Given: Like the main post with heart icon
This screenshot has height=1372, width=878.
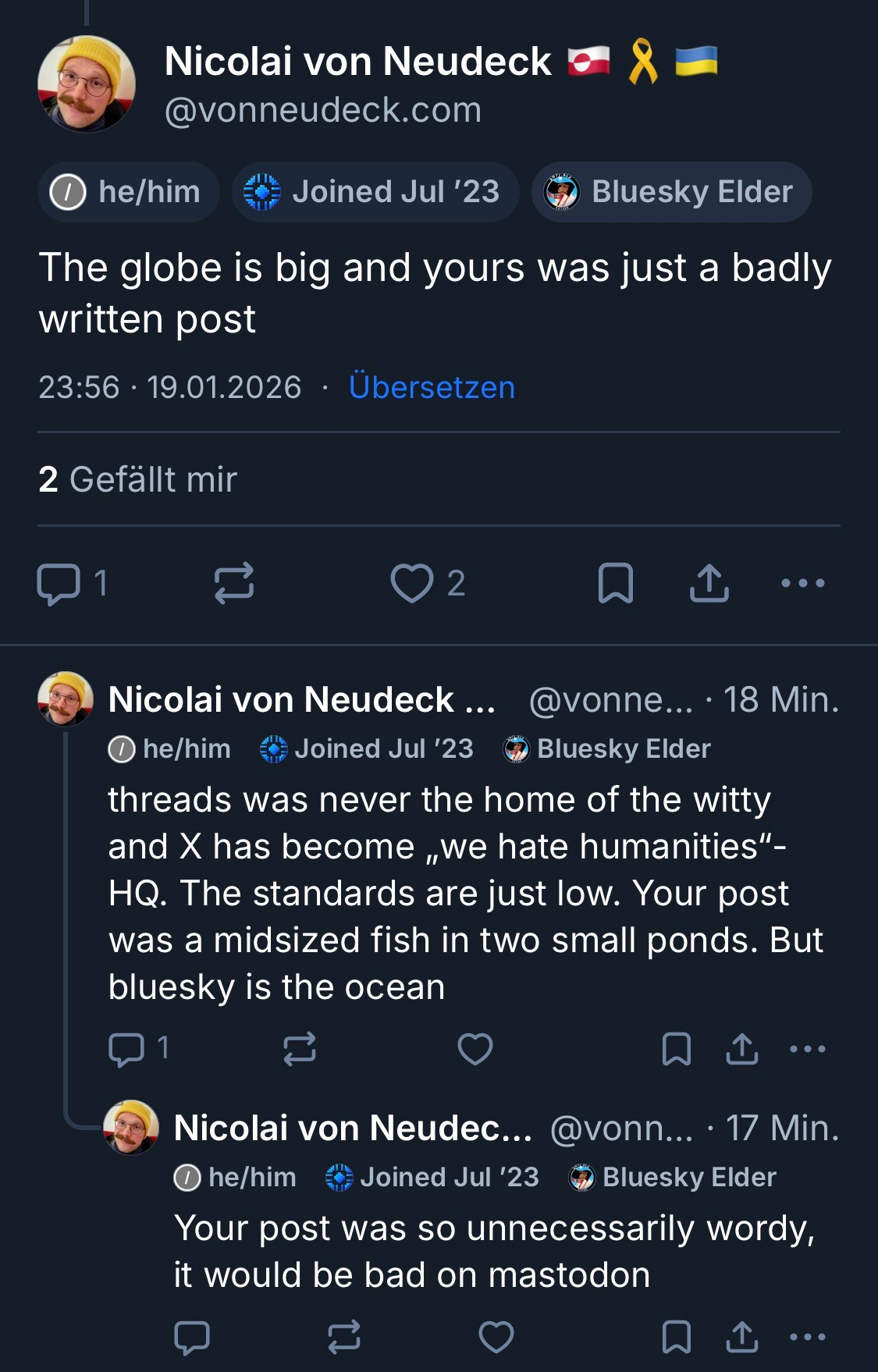Looking at the screenshot, I should [x=411, y=584].
